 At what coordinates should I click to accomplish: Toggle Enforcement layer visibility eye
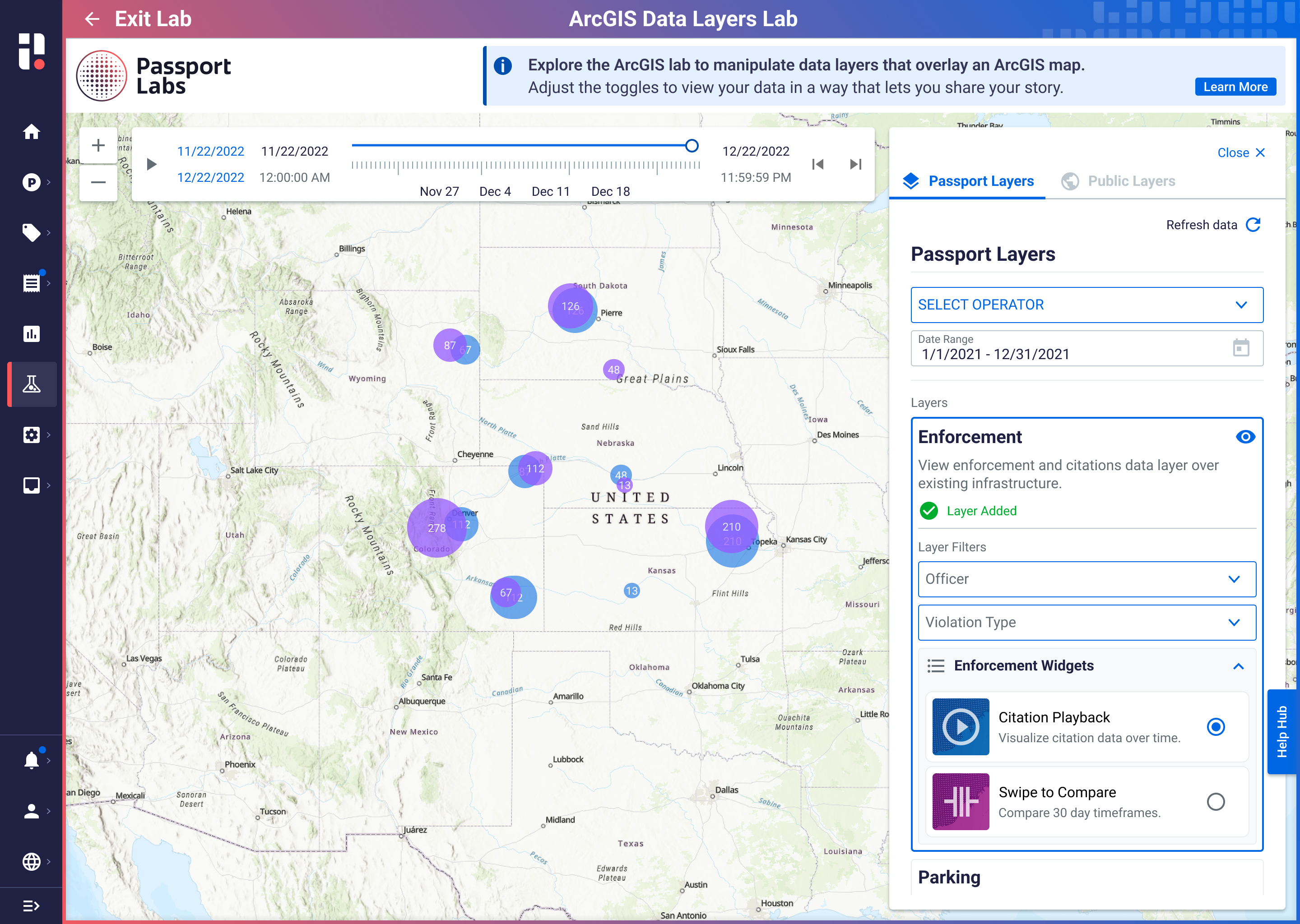click(1245, 437)
